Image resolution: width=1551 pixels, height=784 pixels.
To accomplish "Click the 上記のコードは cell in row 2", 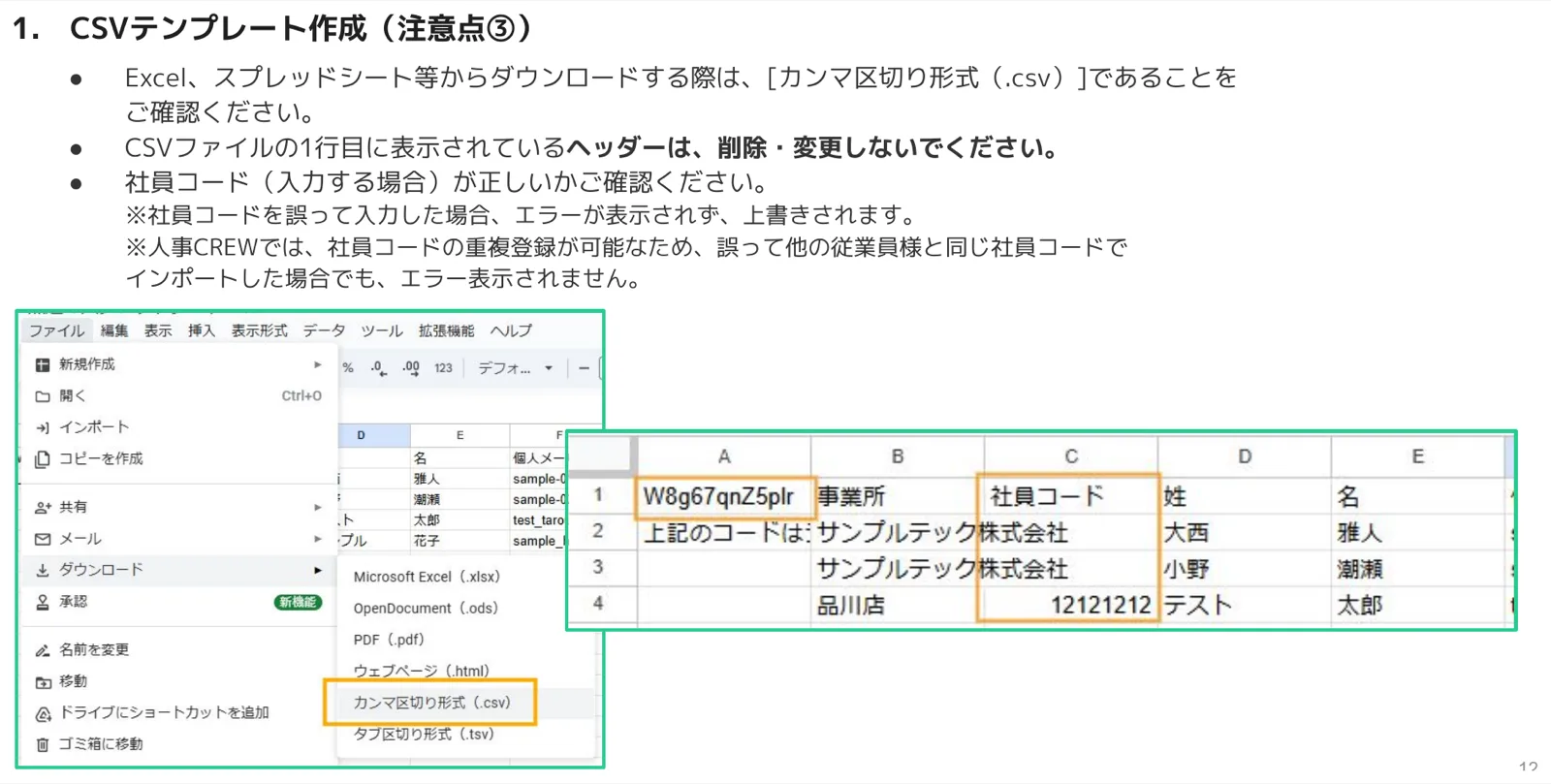I will [x=724, y=532].
